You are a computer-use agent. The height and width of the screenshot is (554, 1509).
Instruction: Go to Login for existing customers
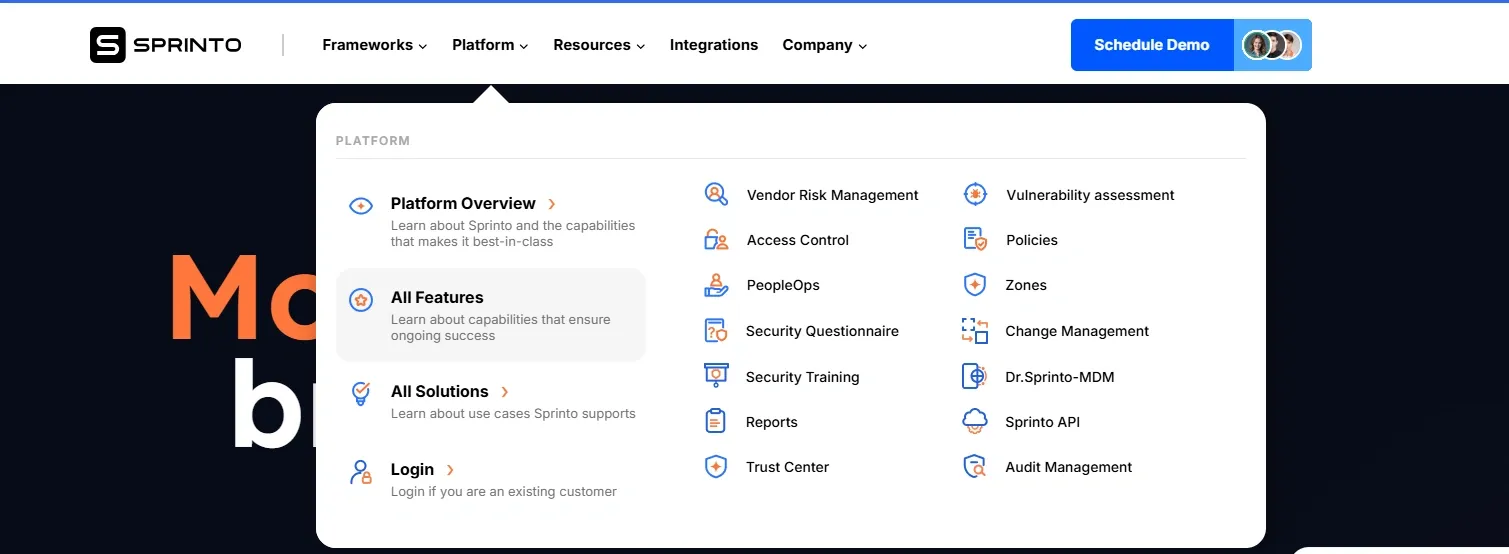[x=412, y=470]
